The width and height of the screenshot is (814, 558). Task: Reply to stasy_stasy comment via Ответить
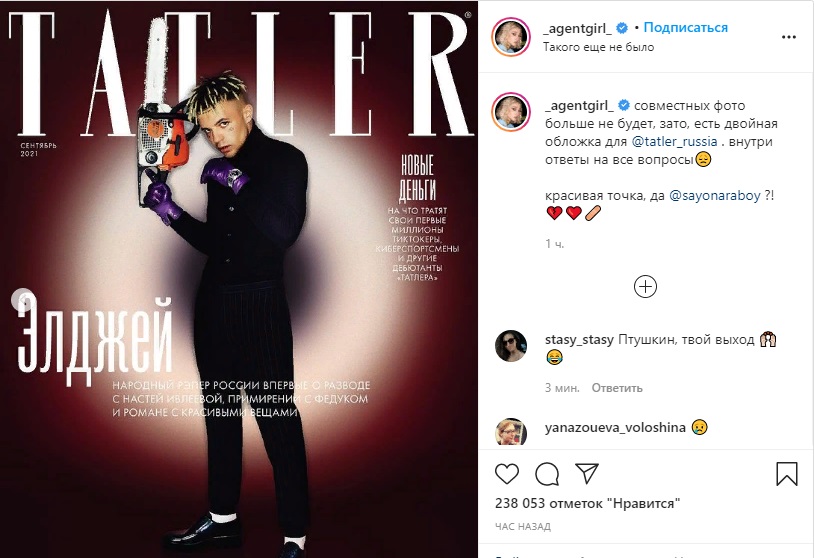(617, 388)
